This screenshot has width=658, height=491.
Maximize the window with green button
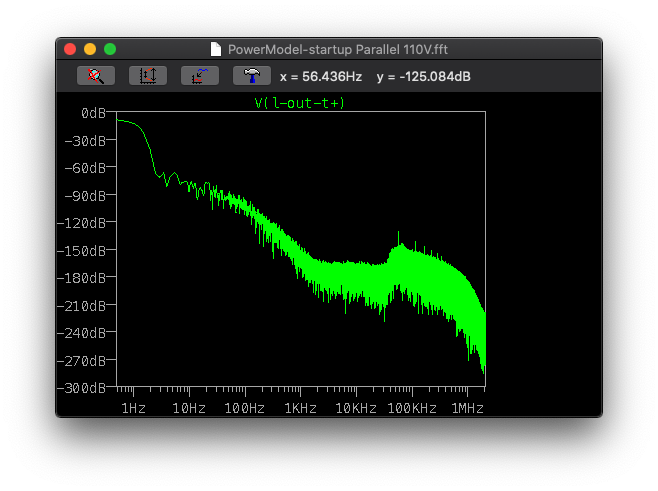110,49
